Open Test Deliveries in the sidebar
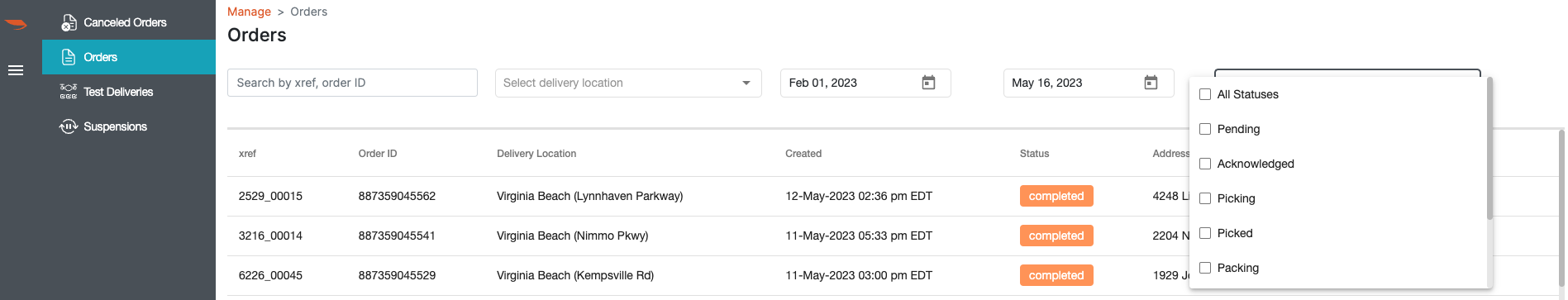 [129, 92]
